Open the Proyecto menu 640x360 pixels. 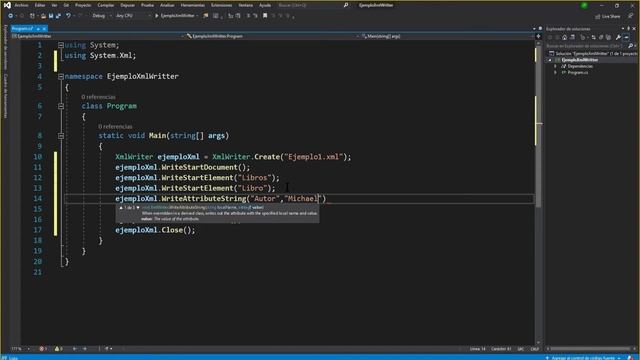coord(83,5)
